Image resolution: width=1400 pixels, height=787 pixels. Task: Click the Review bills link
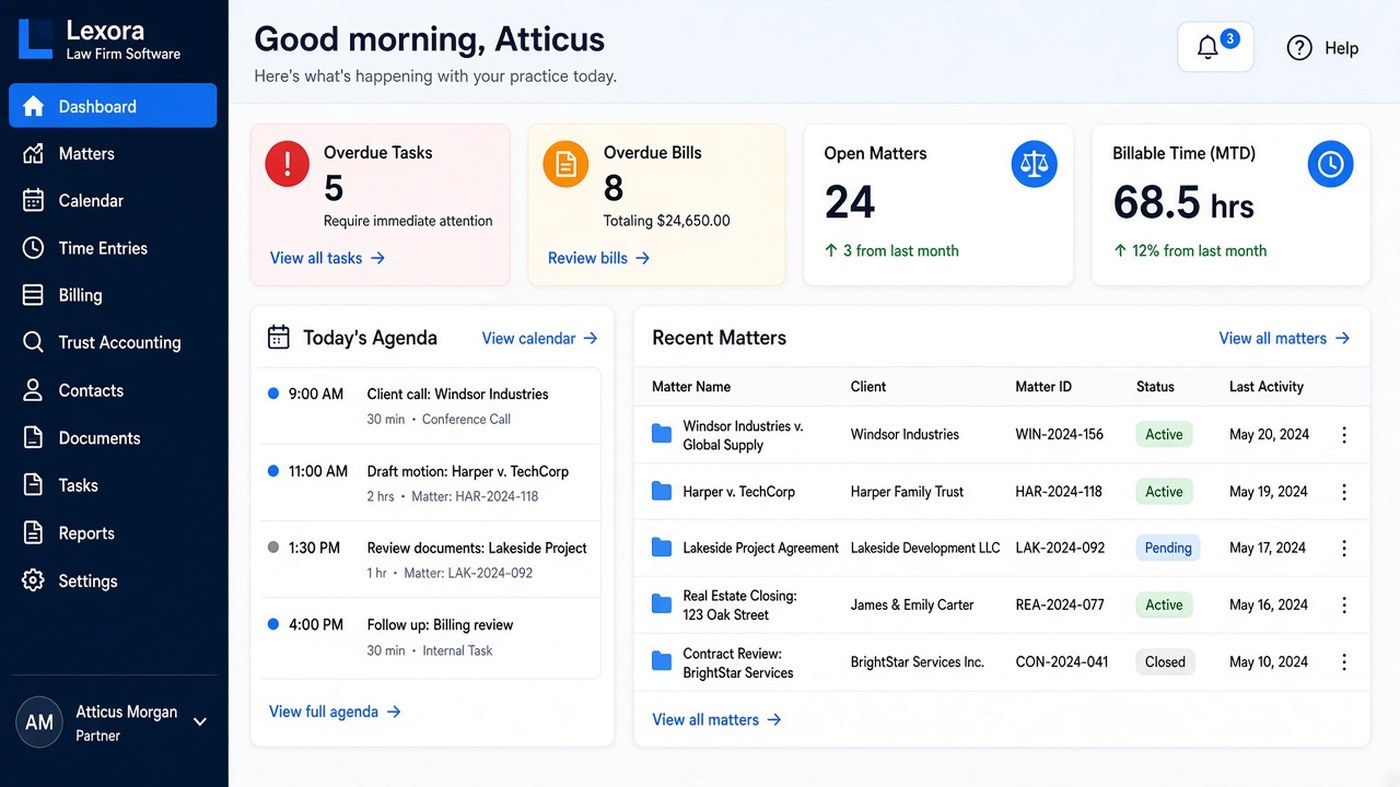599,258
